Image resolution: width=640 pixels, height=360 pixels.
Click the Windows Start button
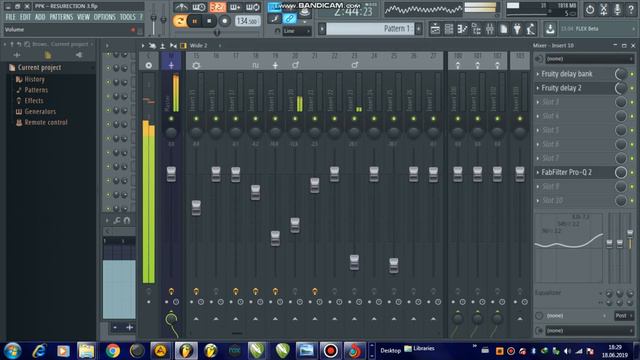pos(13,351)
